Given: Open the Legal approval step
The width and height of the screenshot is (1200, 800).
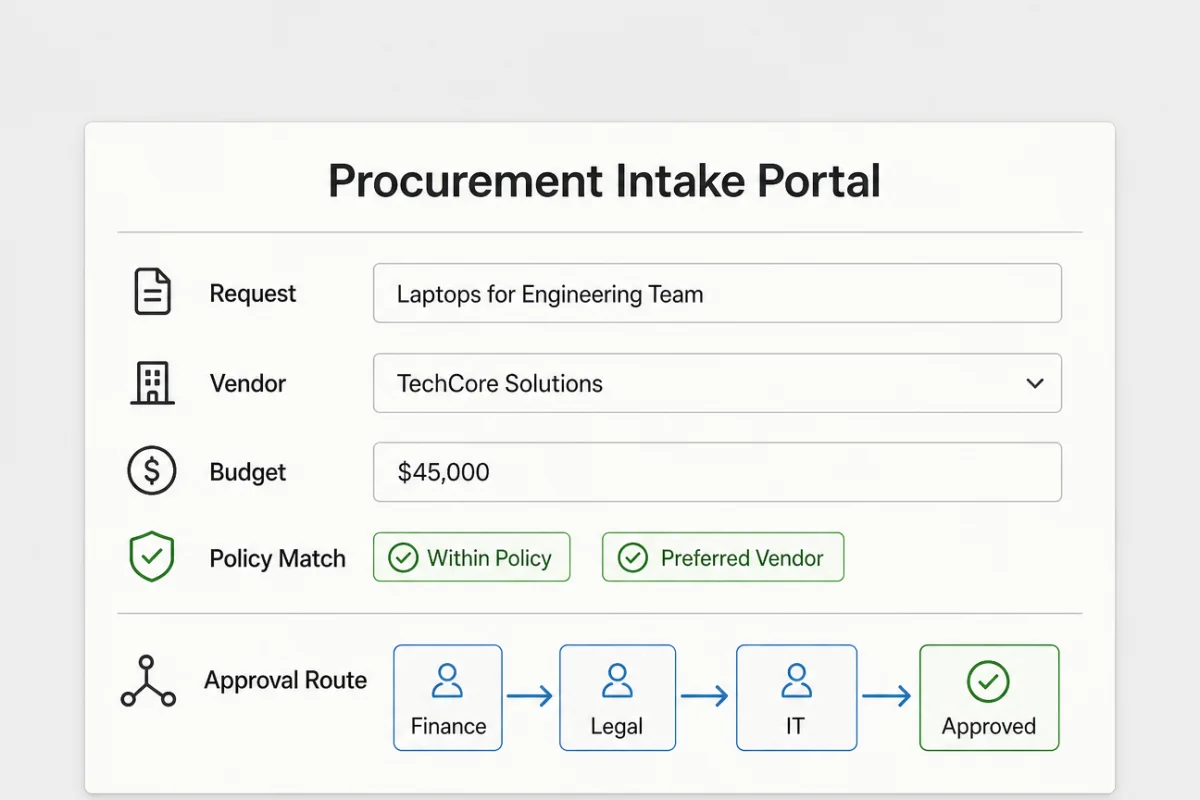Looking at the screenshot, I should [617, 698].
